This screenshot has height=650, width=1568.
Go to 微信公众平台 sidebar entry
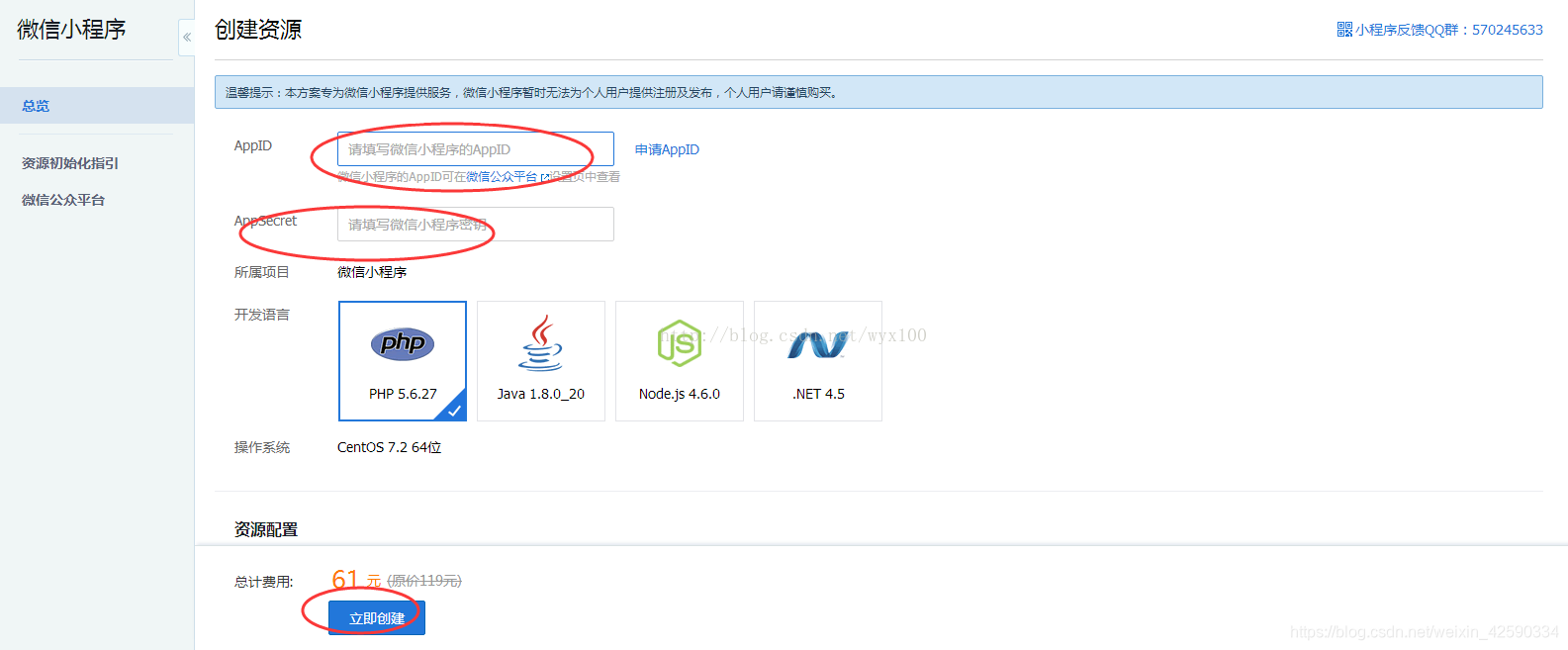tap(63, 200)
